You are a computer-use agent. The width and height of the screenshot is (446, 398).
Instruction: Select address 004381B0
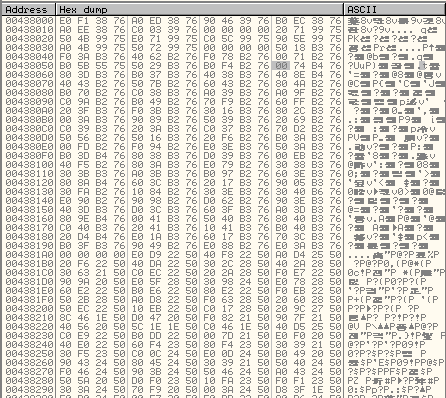tap(29, 264)
